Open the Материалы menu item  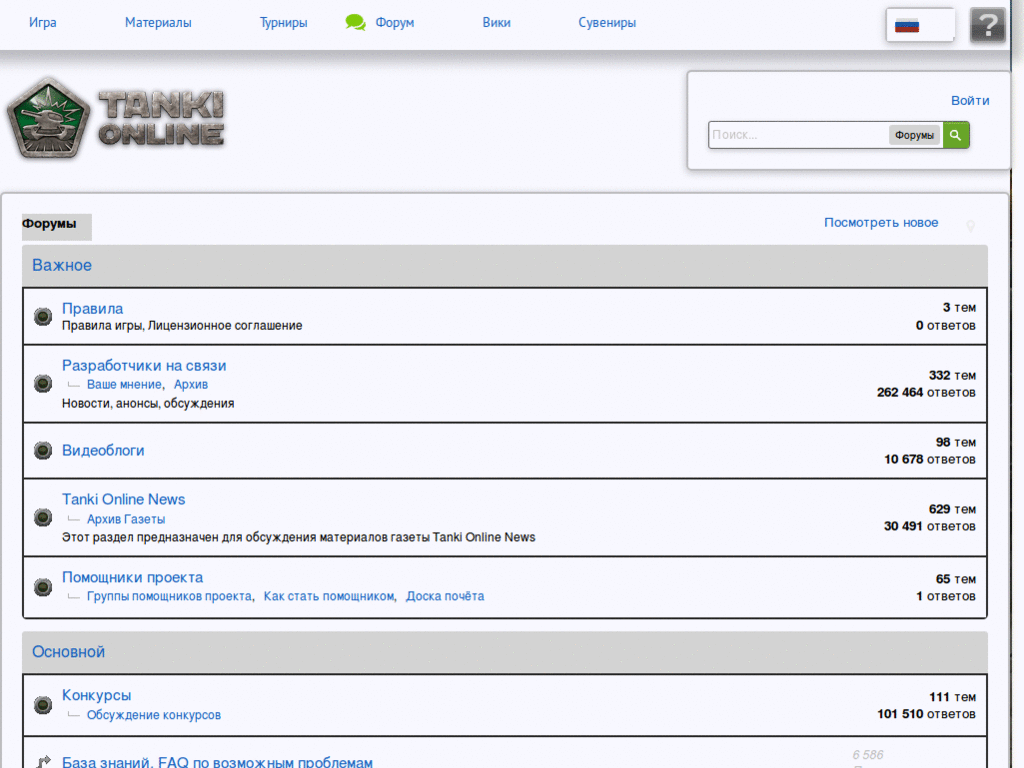(x=158, y=23)
